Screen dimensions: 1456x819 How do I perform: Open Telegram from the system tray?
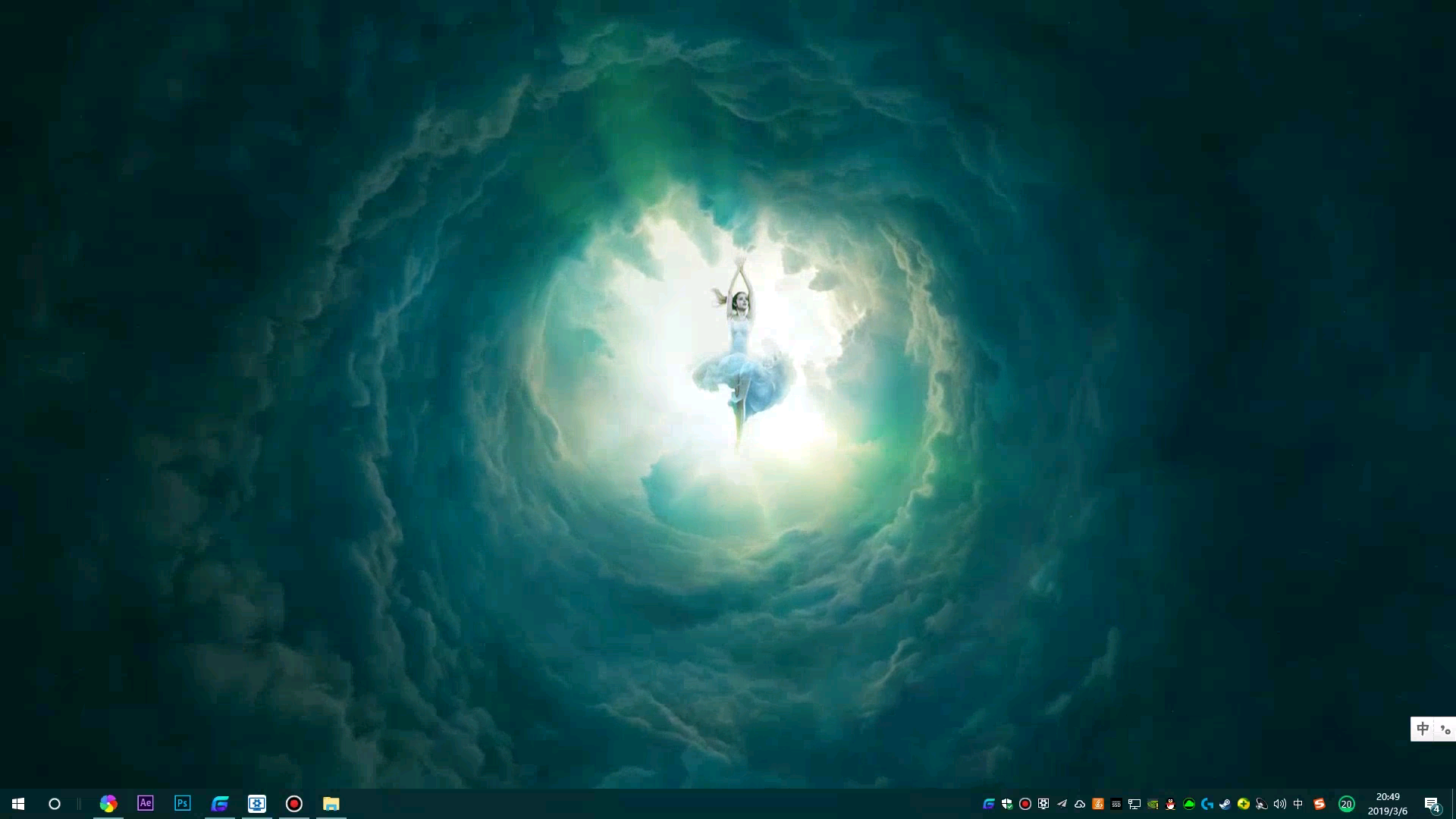1062,804
